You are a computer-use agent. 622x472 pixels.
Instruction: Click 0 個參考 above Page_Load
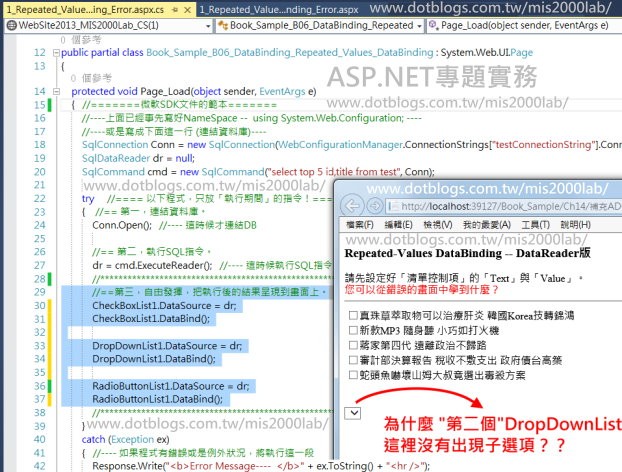pos(91,78)
